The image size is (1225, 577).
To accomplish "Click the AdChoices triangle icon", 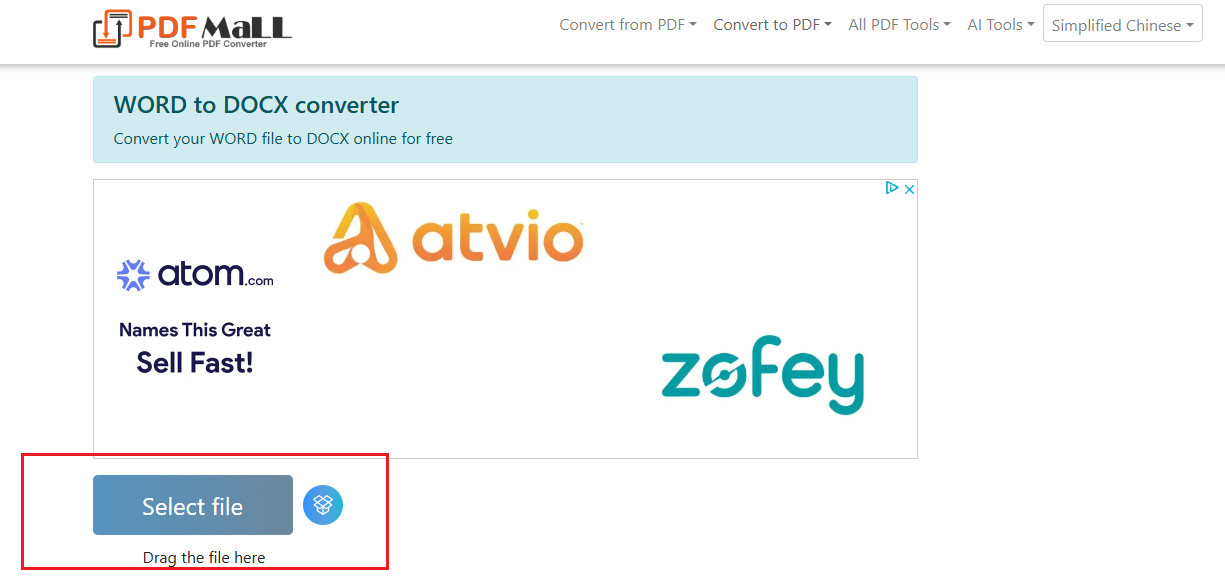I will pyautogui.click(x=893, y=189).
